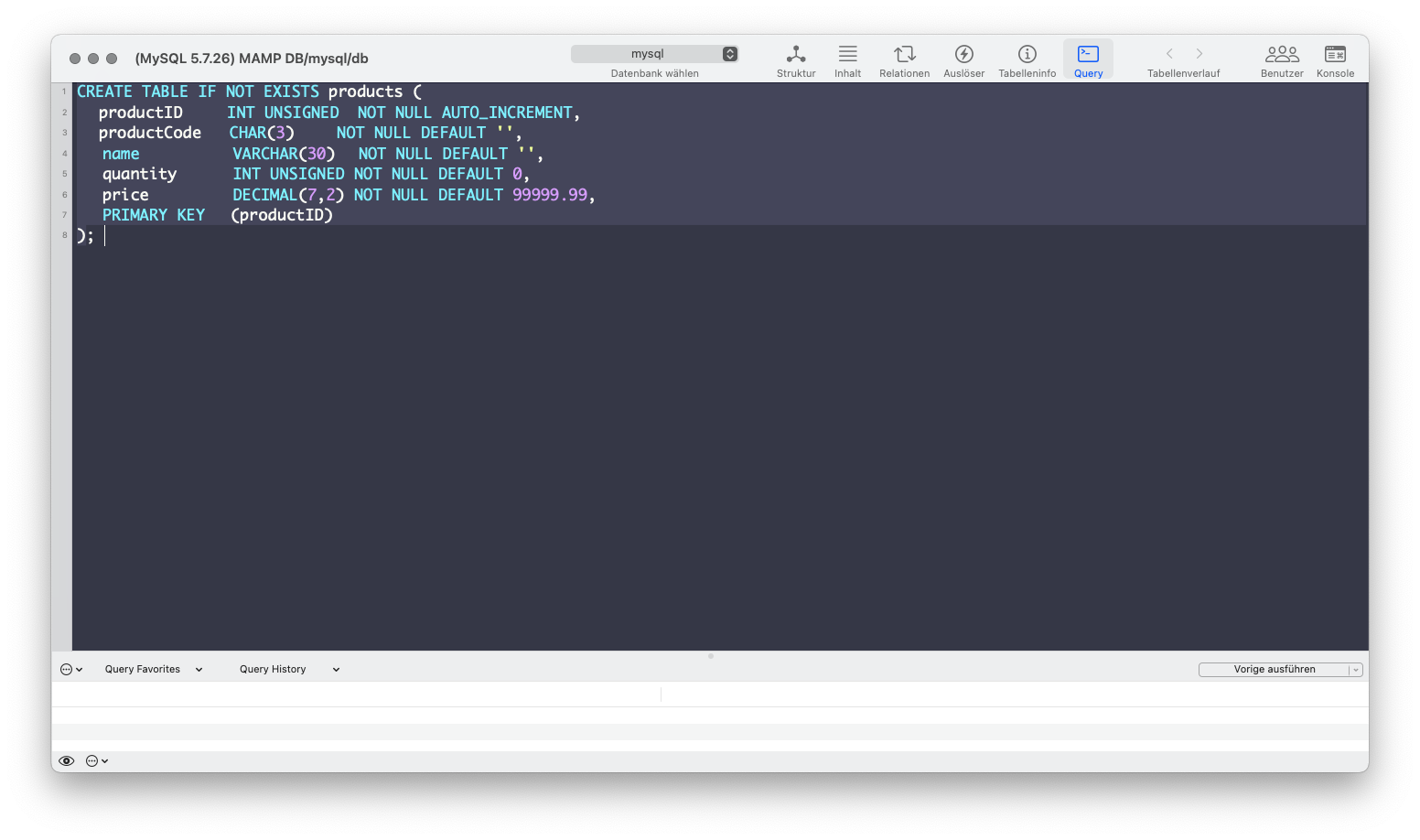The height and width of the screenshot is (840, 1420).
Task: Click the 'name' column name in the query
Action: pyautogui.click(x=121, y=154)
